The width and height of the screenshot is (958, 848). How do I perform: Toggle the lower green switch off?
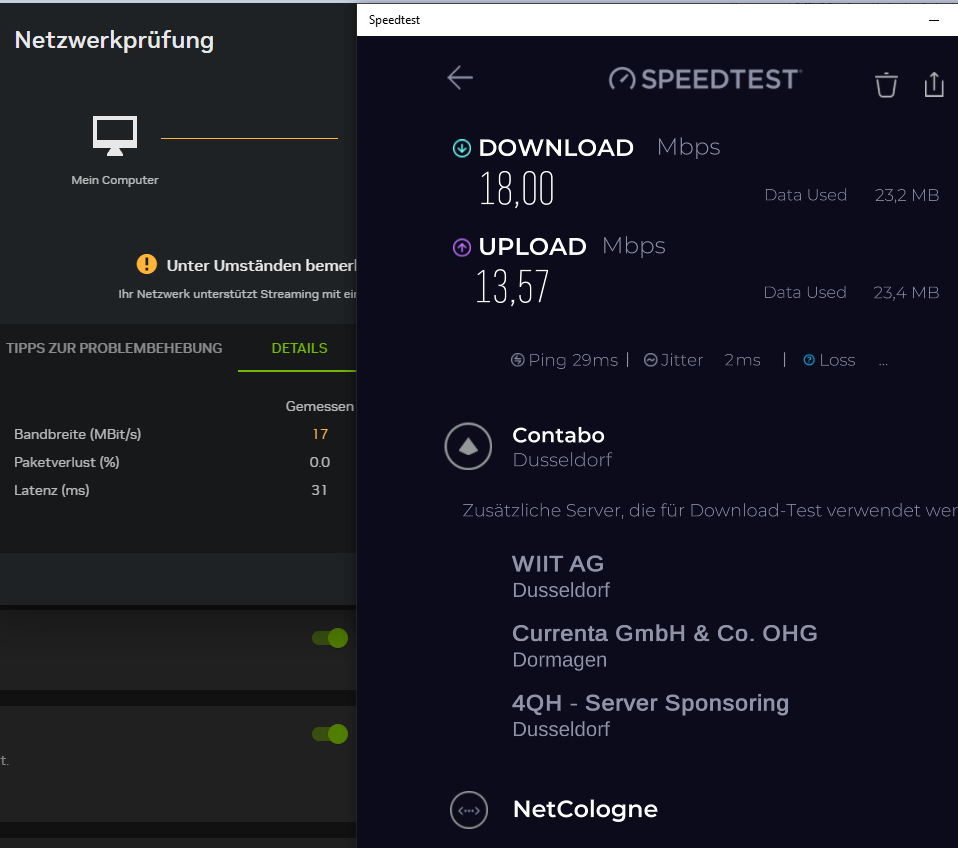click(x=330, y=734)
